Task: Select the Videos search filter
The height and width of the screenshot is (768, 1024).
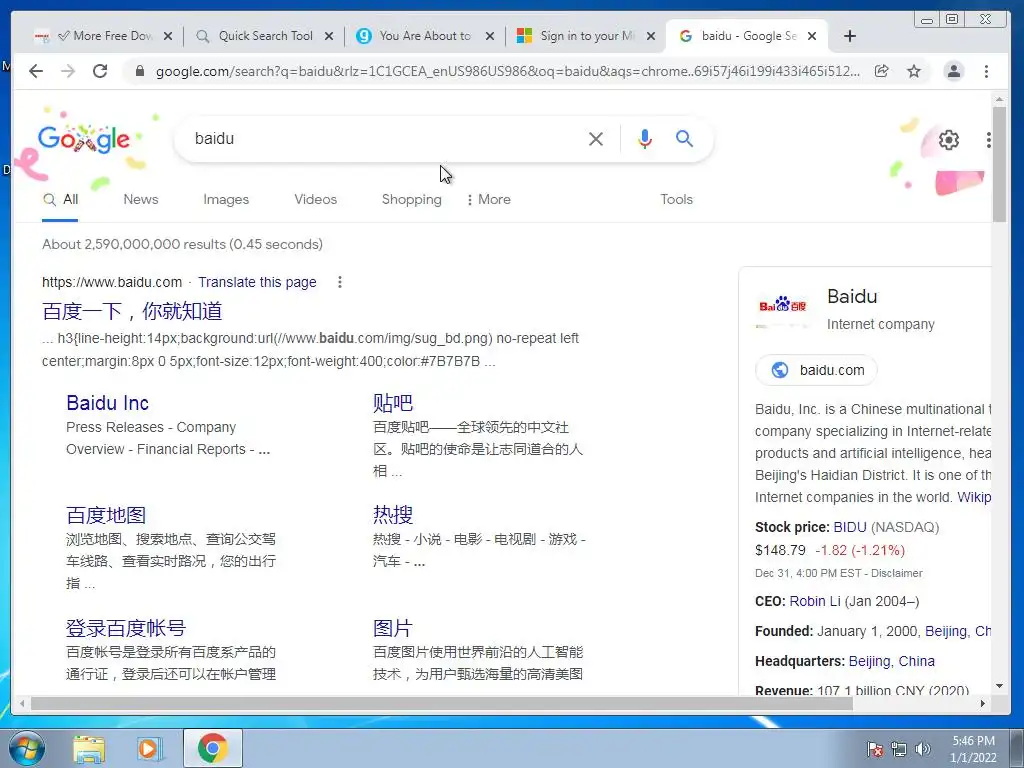Action: tap(315, 199)
